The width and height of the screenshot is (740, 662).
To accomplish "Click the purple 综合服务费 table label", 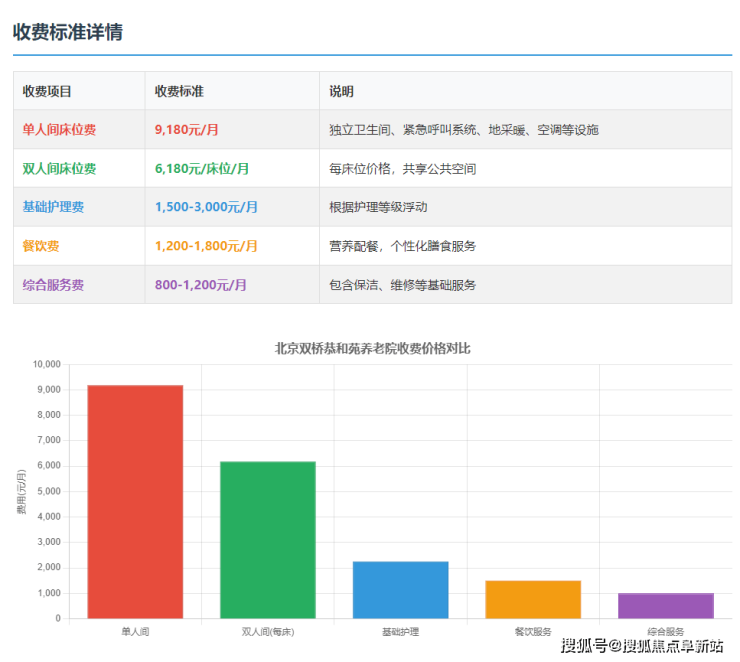I will (53, 285).
